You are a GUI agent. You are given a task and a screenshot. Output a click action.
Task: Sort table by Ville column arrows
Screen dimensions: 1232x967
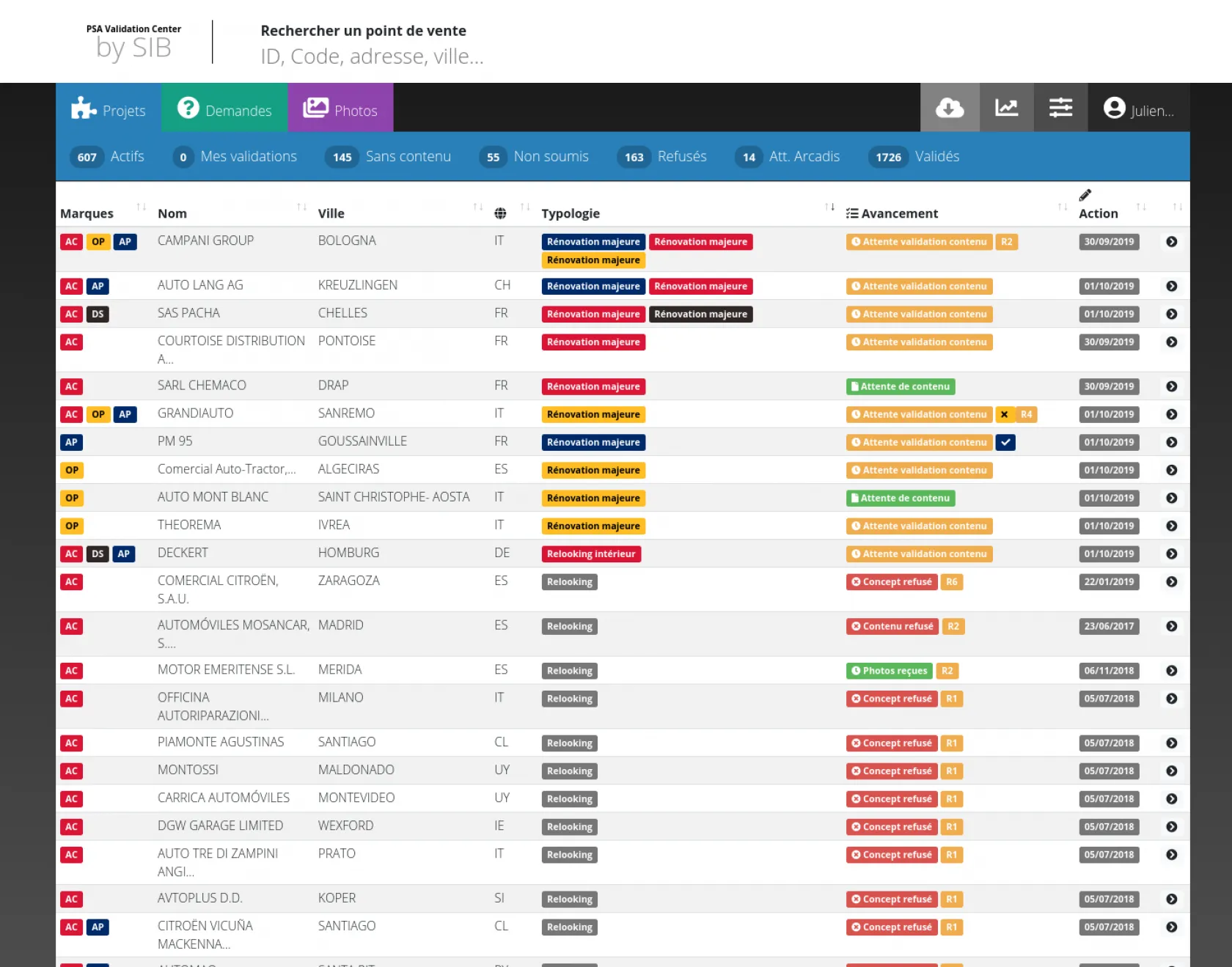pos(477,207)
